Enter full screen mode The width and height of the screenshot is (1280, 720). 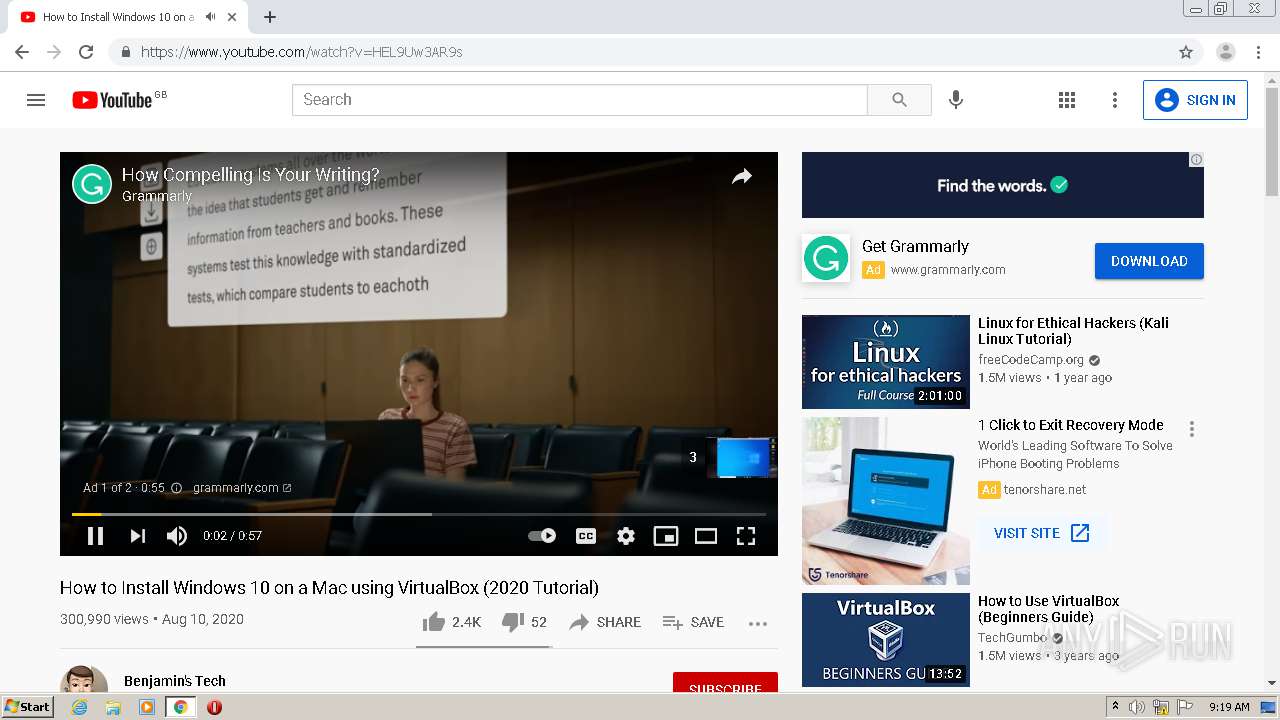[746, 536]
